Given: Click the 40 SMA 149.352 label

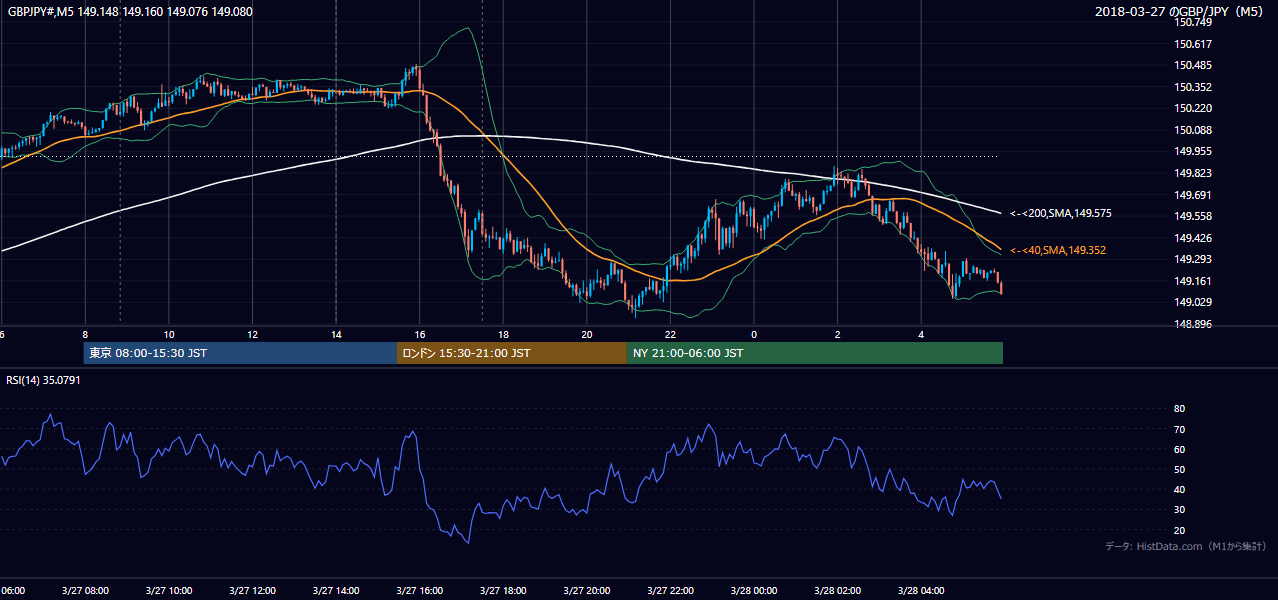Looking at the screenshot, I should (1057, 250).
